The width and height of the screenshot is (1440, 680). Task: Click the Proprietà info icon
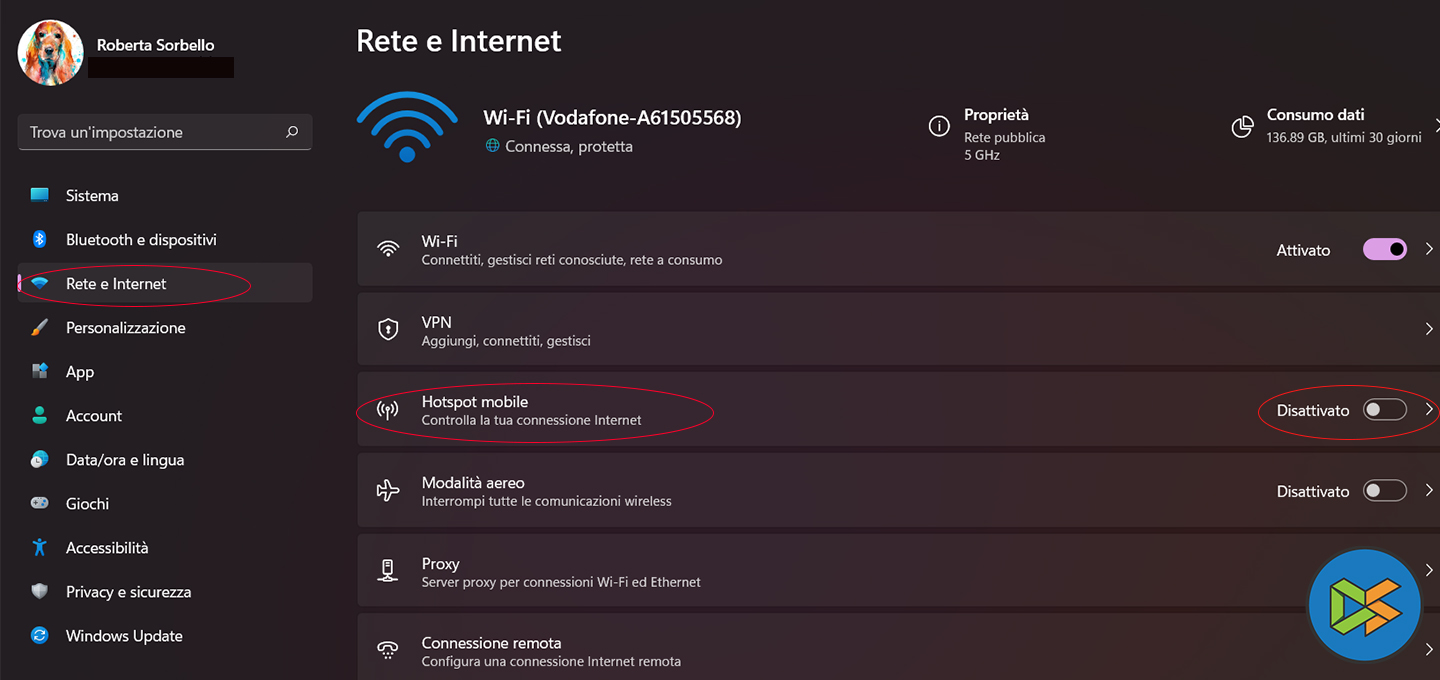coord(939,126)
